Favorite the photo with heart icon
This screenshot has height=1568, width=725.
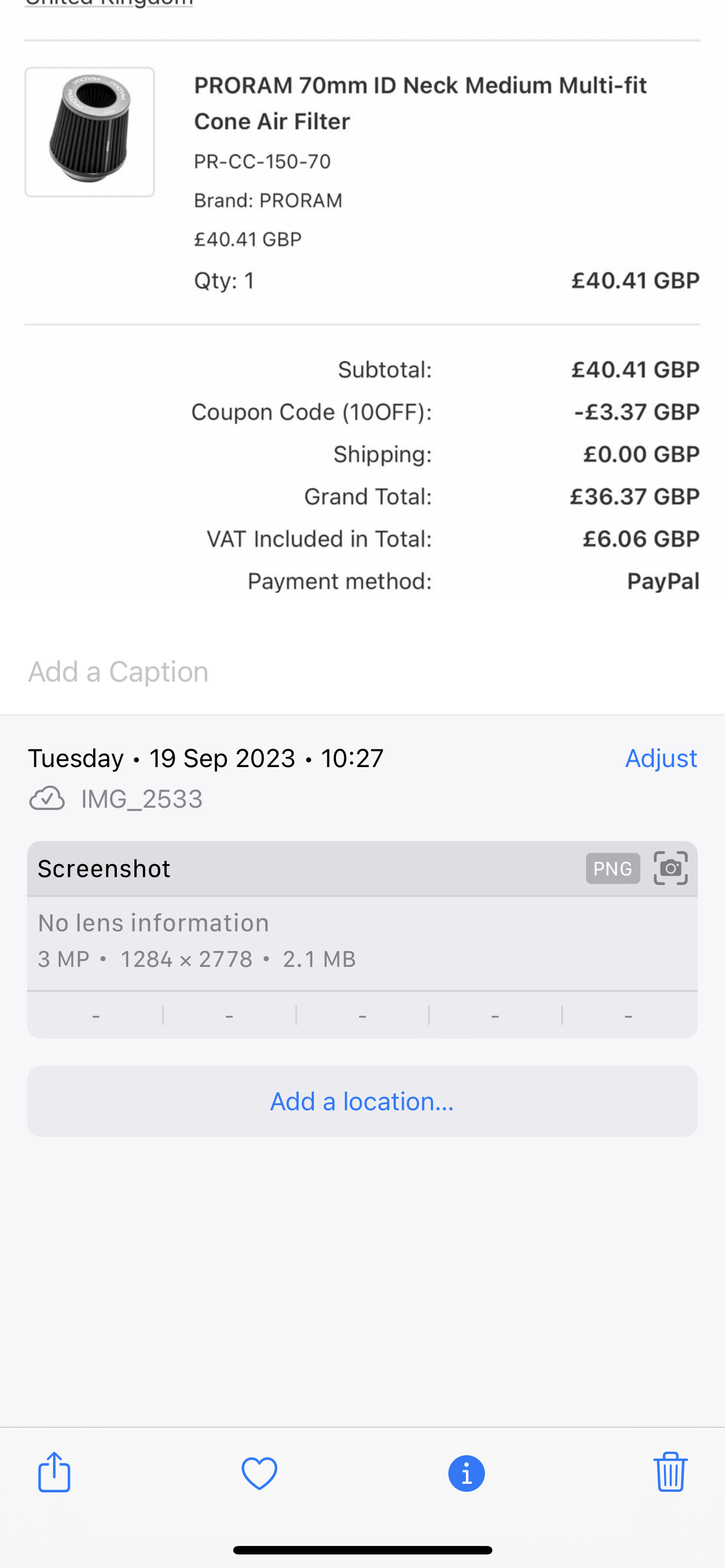[259, 1474]
